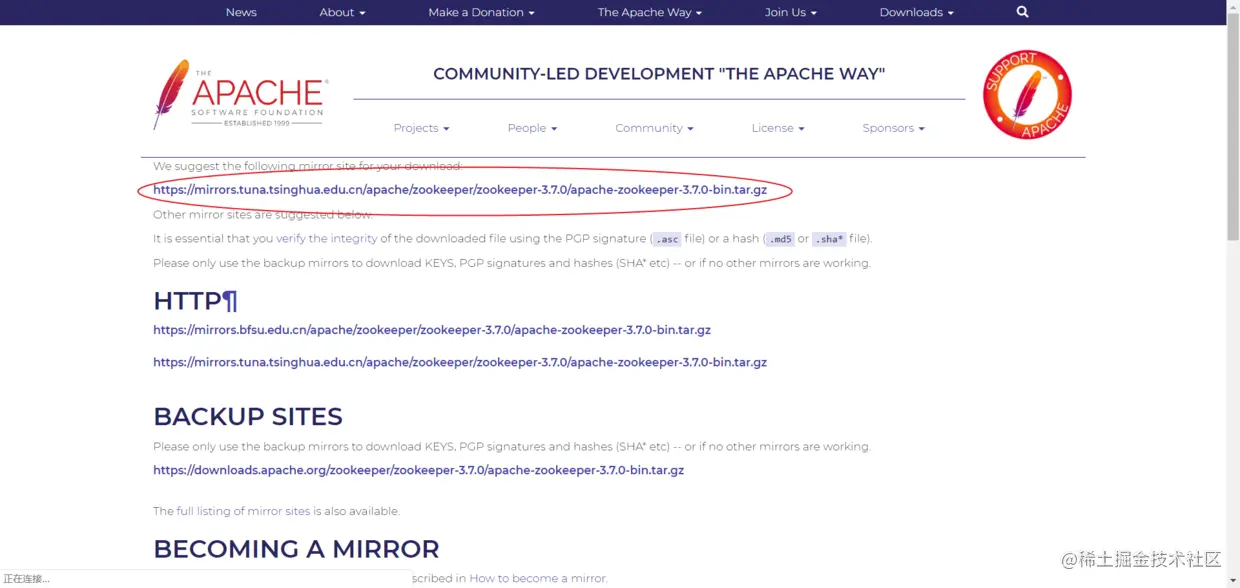The width and height of the screenshot is (1240, 588).
Task: Click the scrollbar down arrow
Action: [1233, 580]
